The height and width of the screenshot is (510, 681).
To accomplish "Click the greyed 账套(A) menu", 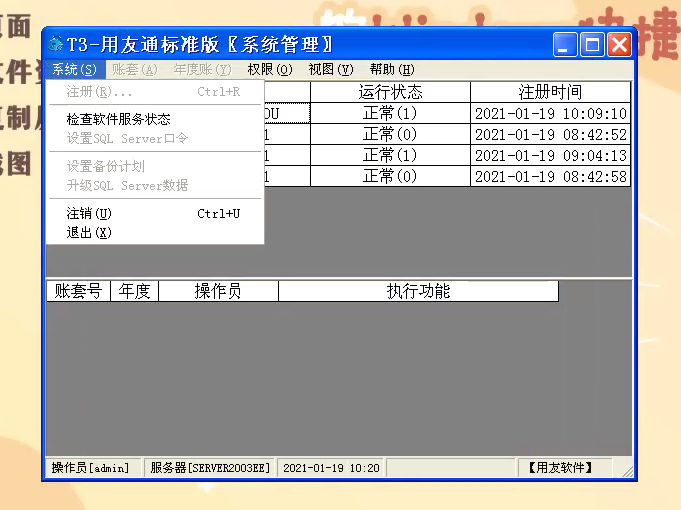I will click(x=135, y=70).
